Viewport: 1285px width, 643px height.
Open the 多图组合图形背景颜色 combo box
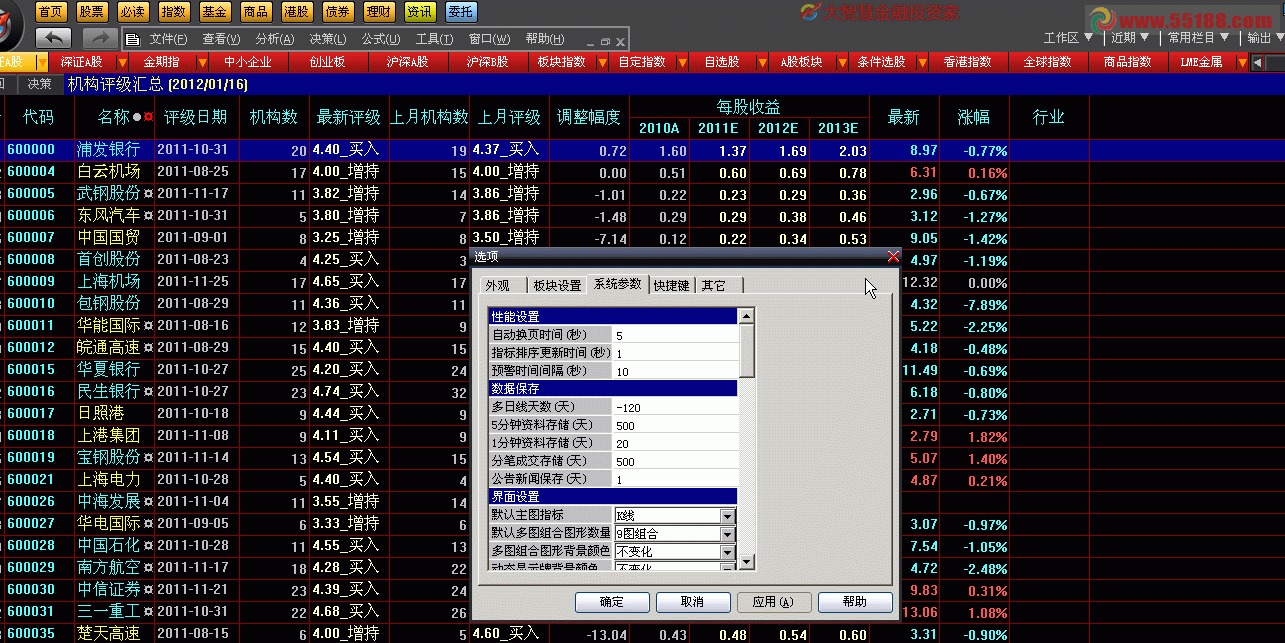point(675,551)
